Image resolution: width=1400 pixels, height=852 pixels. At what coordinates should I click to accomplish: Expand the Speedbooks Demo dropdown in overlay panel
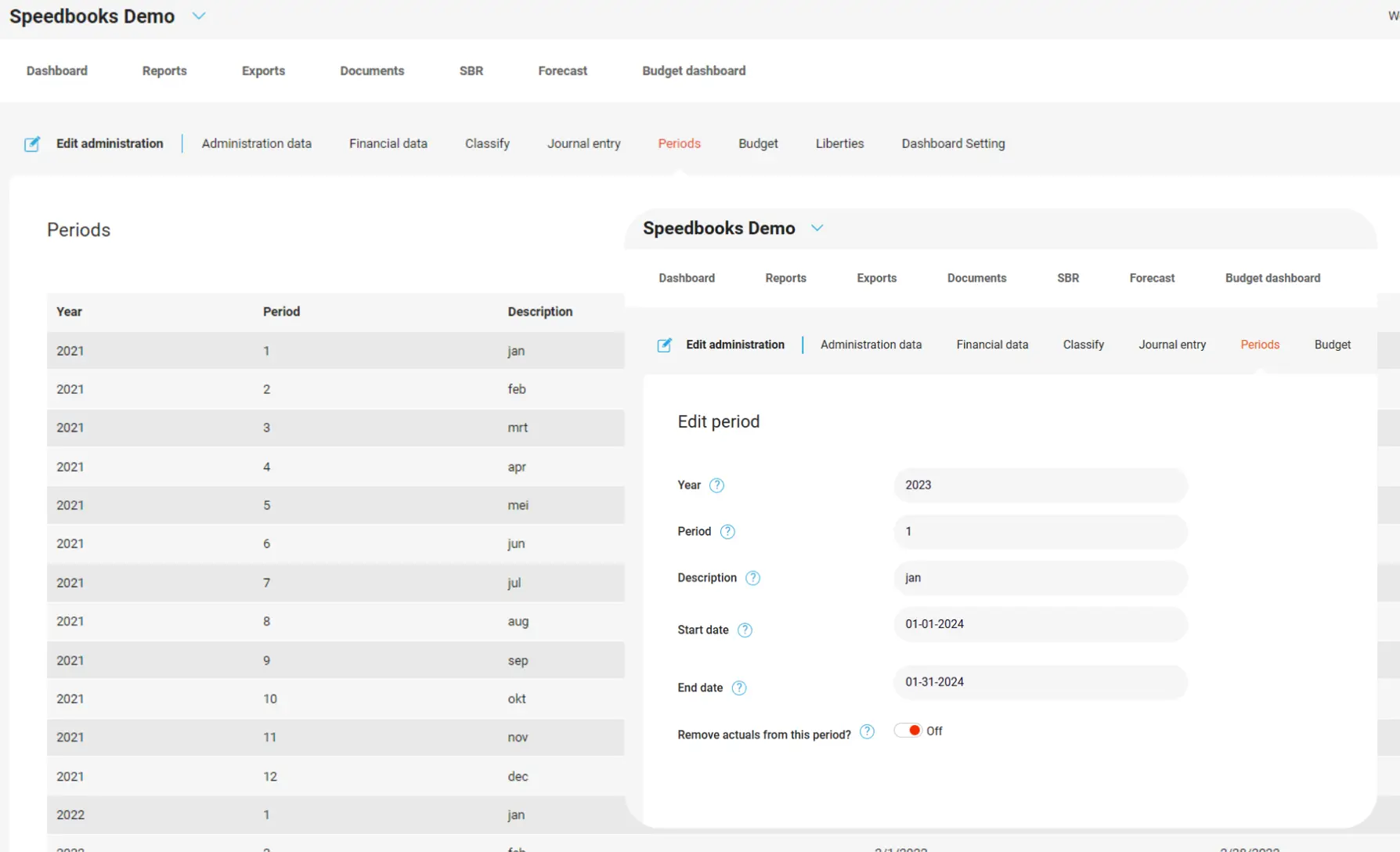[817, 228]
